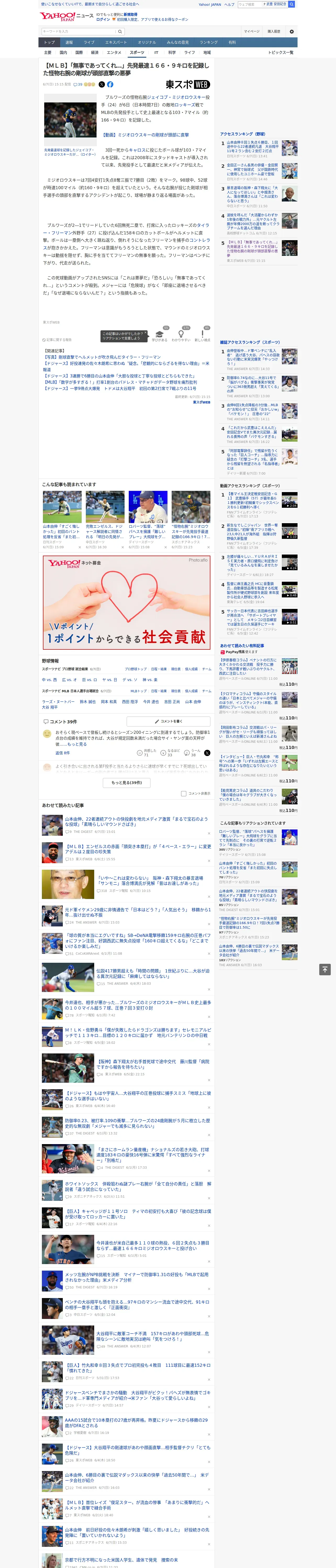Click the ログイン link
The image size is (336, 1568).
[x=103, y=20]
